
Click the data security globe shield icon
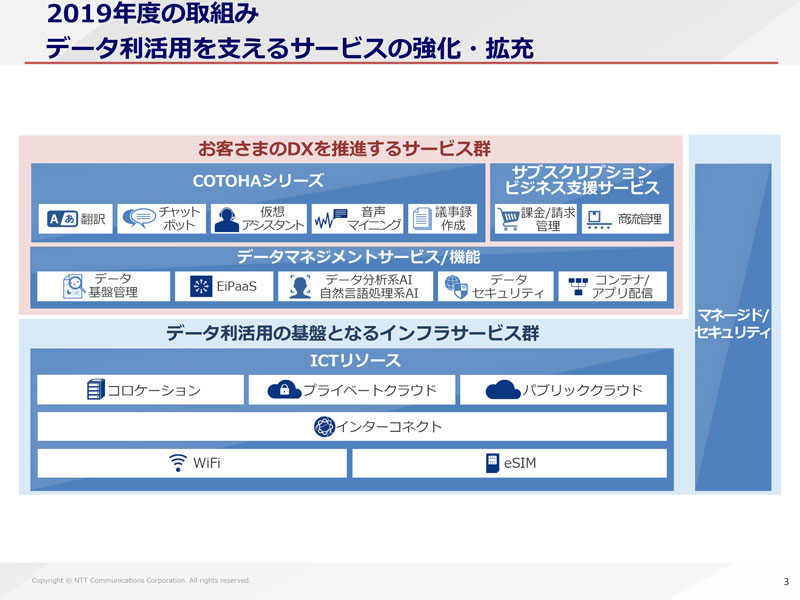pos(456,287)
